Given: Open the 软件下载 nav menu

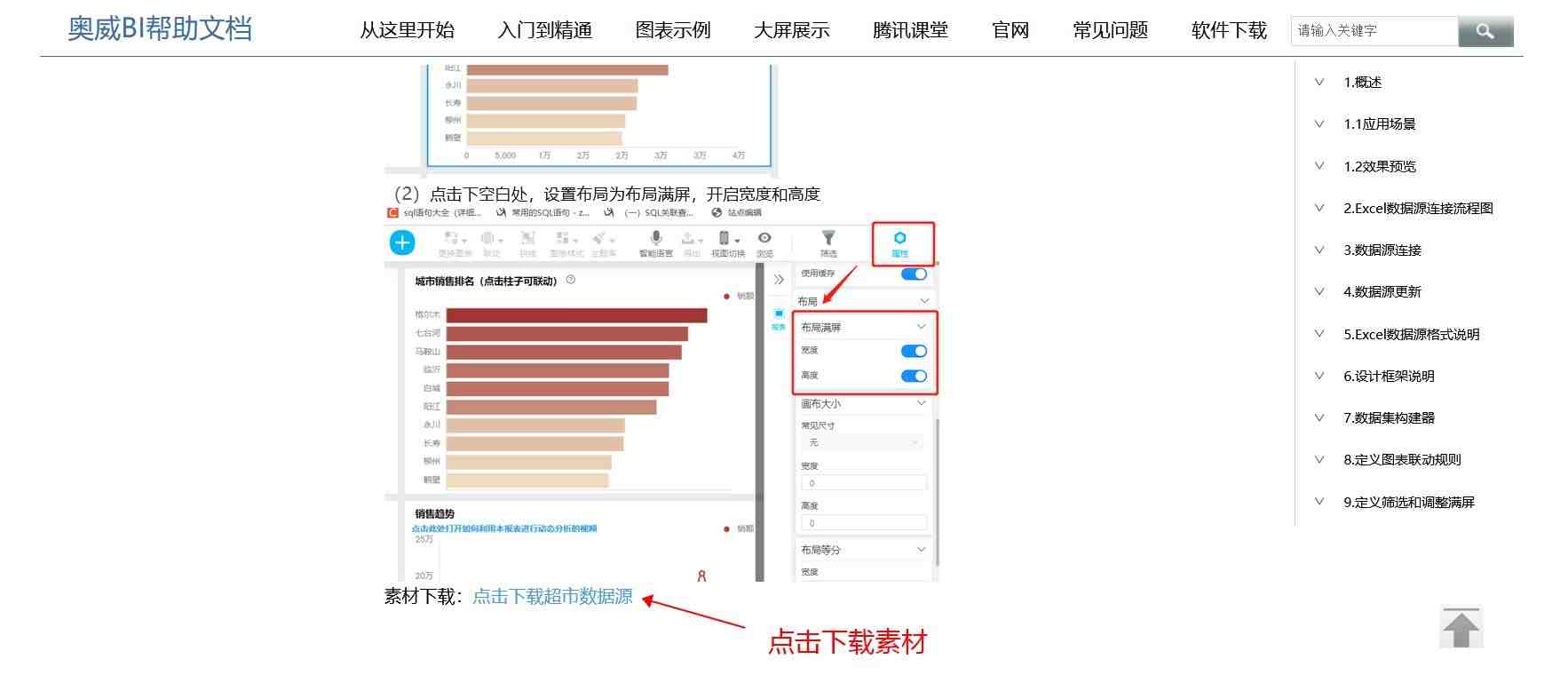Looking at the screenshot, I should (x=1229, y=30).
